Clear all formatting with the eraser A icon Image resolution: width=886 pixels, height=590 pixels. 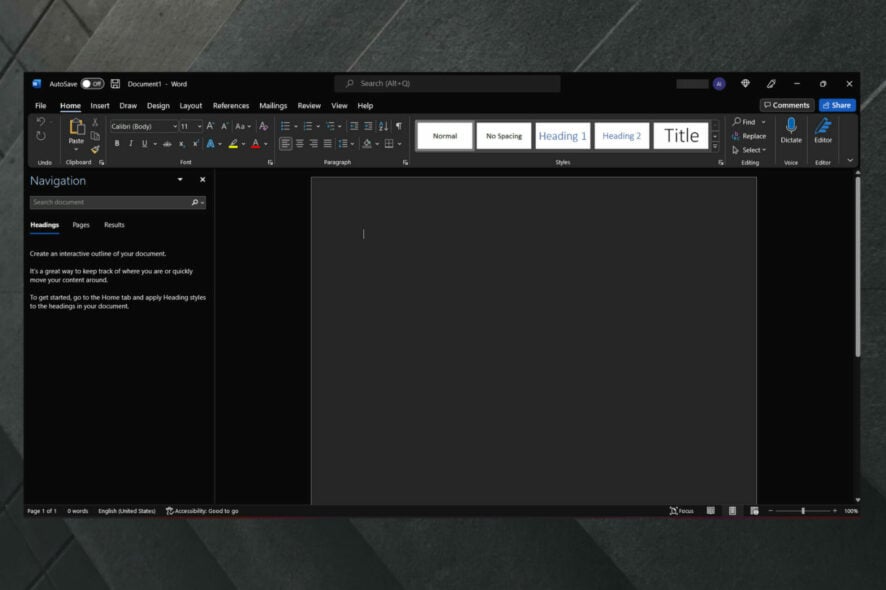coord(263,126)
